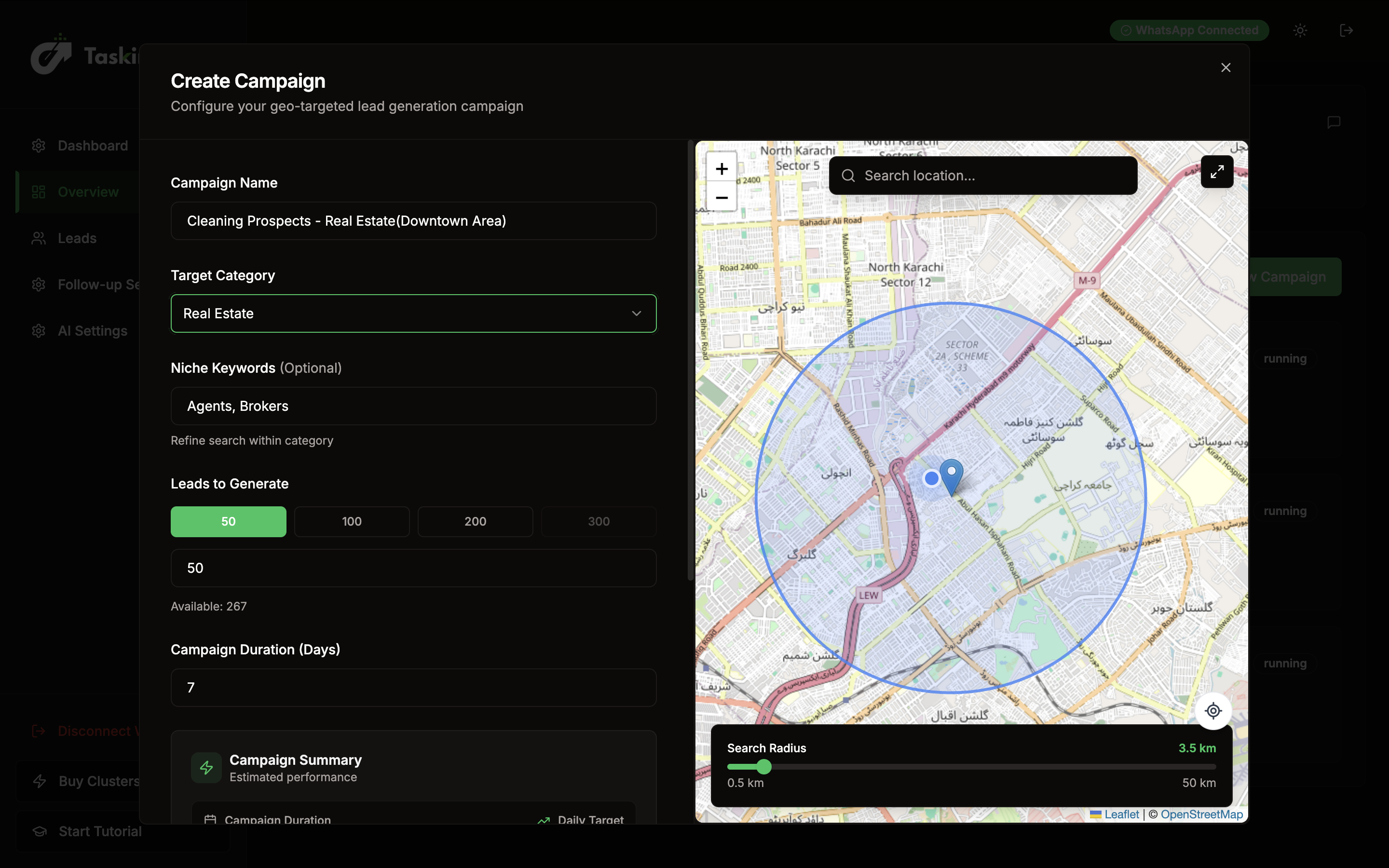This screenshot has height=868, width=1389.
Task: Click the Real Estate dropdown chevron
Action: [x=636, y=313]
